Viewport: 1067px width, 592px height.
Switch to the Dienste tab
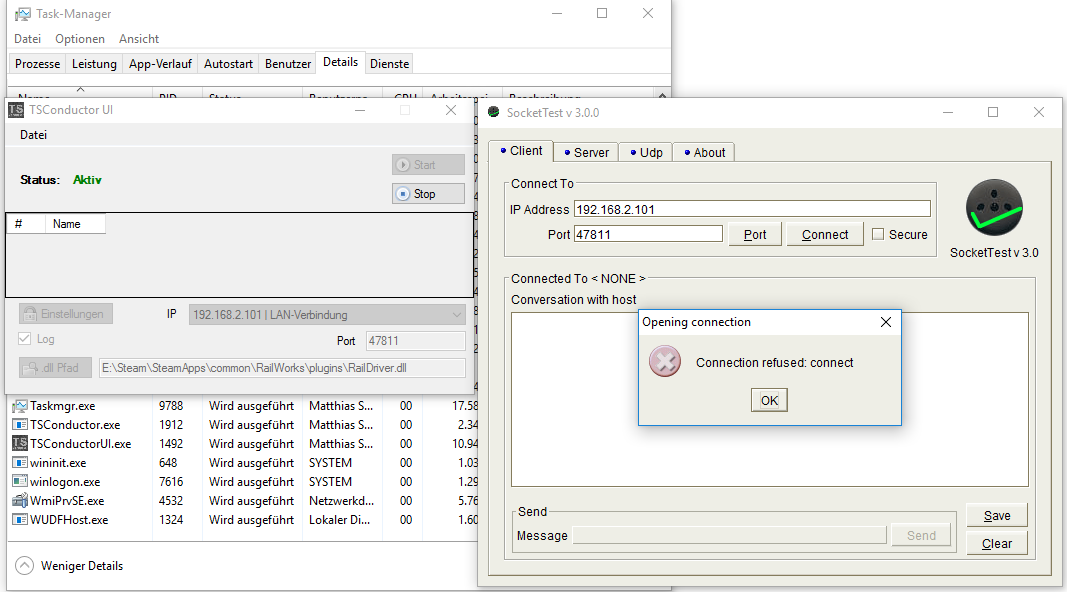pyautogui.click(x=389, y=63)
